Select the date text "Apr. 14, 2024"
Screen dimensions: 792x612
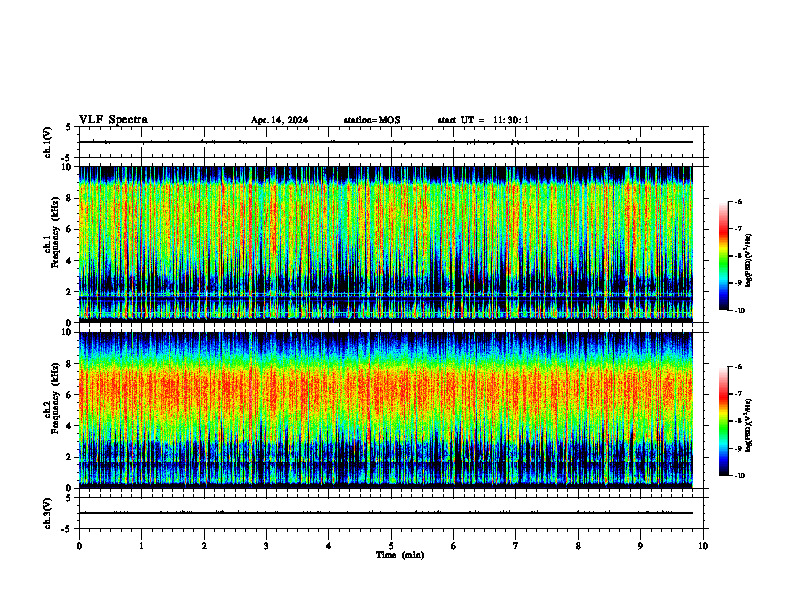(279, 120)
